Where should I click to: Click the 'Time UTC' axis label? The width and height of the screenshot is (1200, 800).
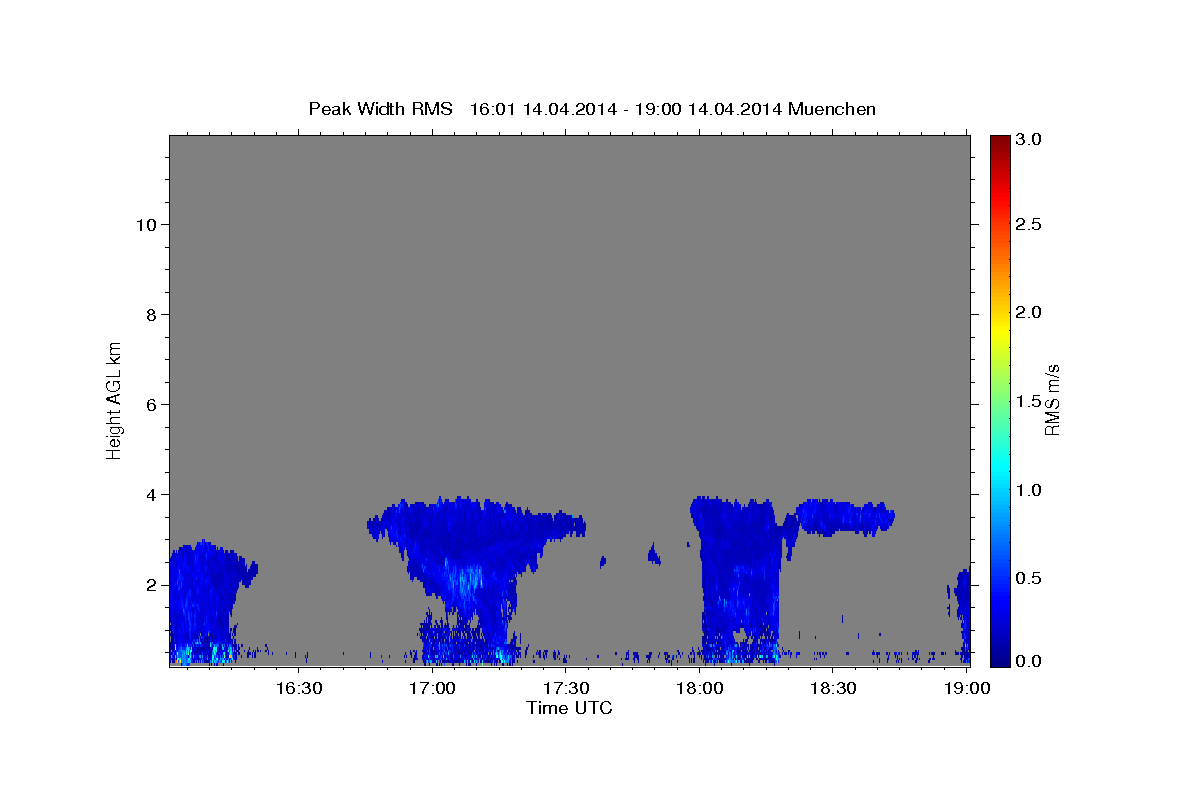click(x=569, y=708)
